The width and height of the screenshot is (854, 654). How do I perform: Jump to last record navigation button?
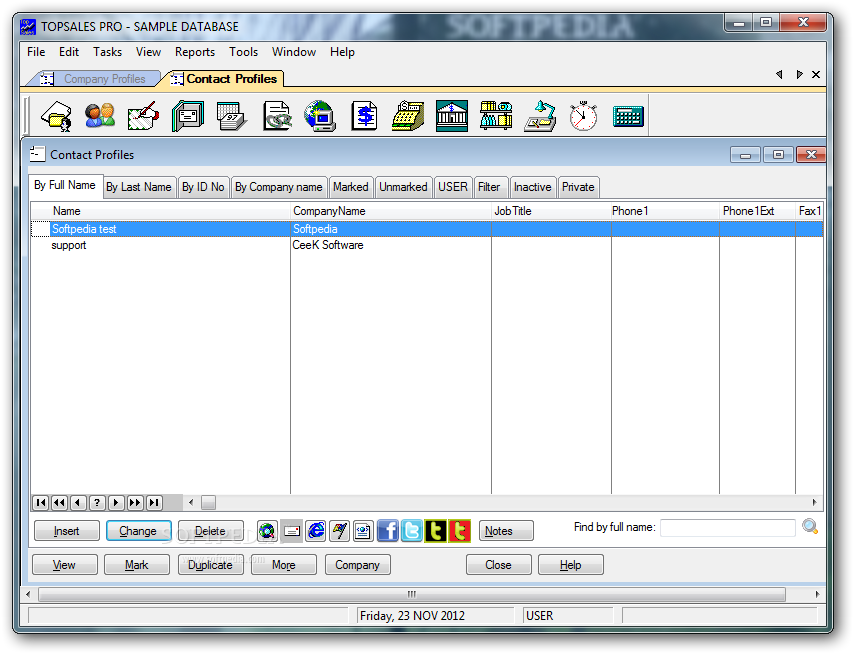(154, 503)
